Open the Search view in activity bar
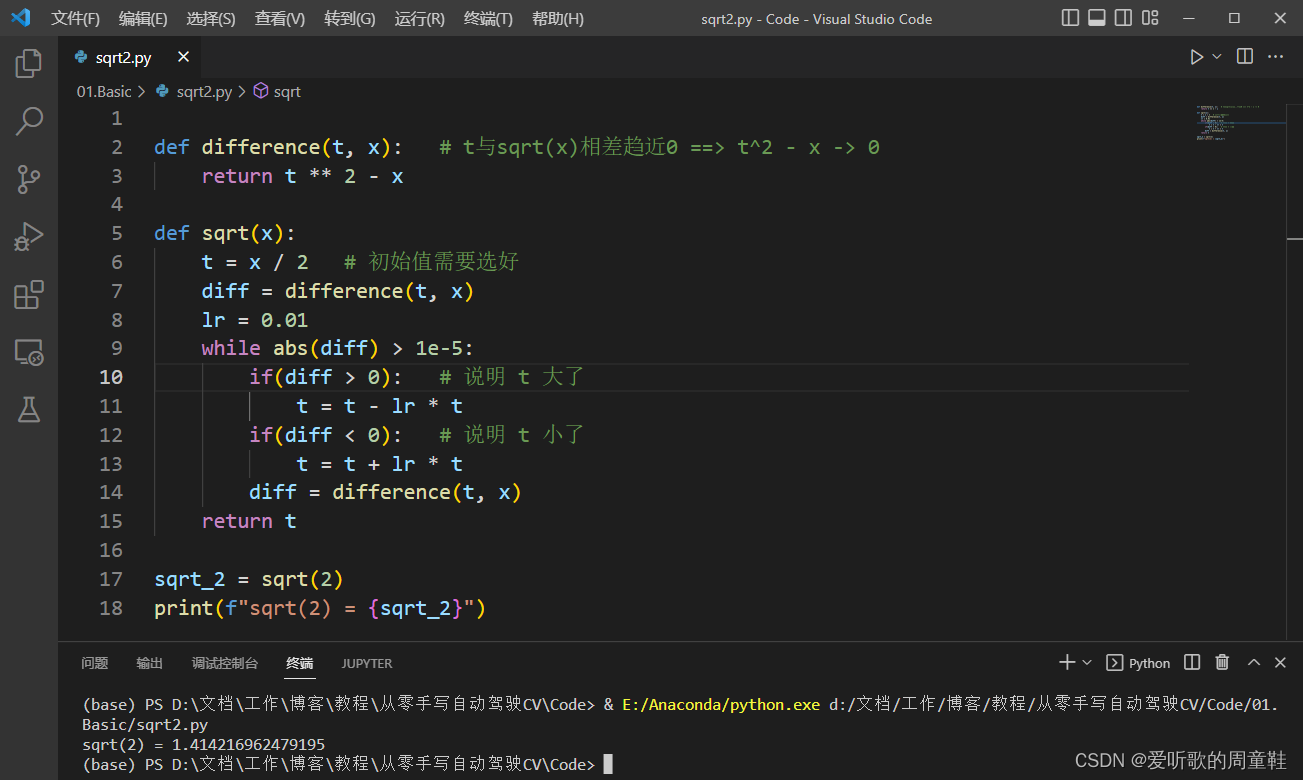Image resolution: width=1303 pixels, height=780 pixels. click(29, 121)
